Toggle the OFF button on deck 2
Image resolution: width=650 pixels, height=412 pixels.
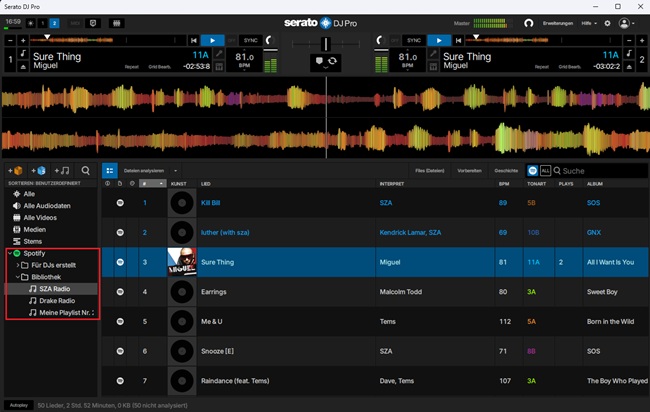(x=395, y=40)
